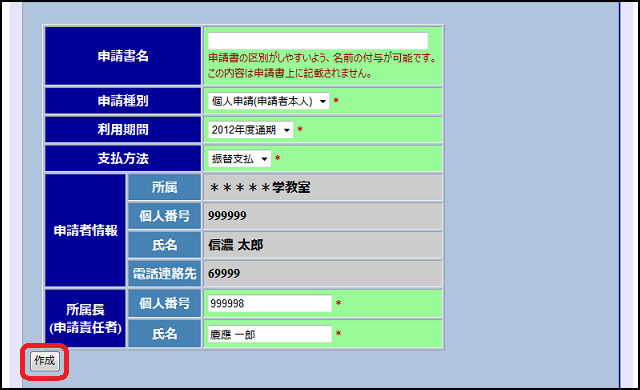Click the 電話連絡先 value 69999

pos(224,273)
